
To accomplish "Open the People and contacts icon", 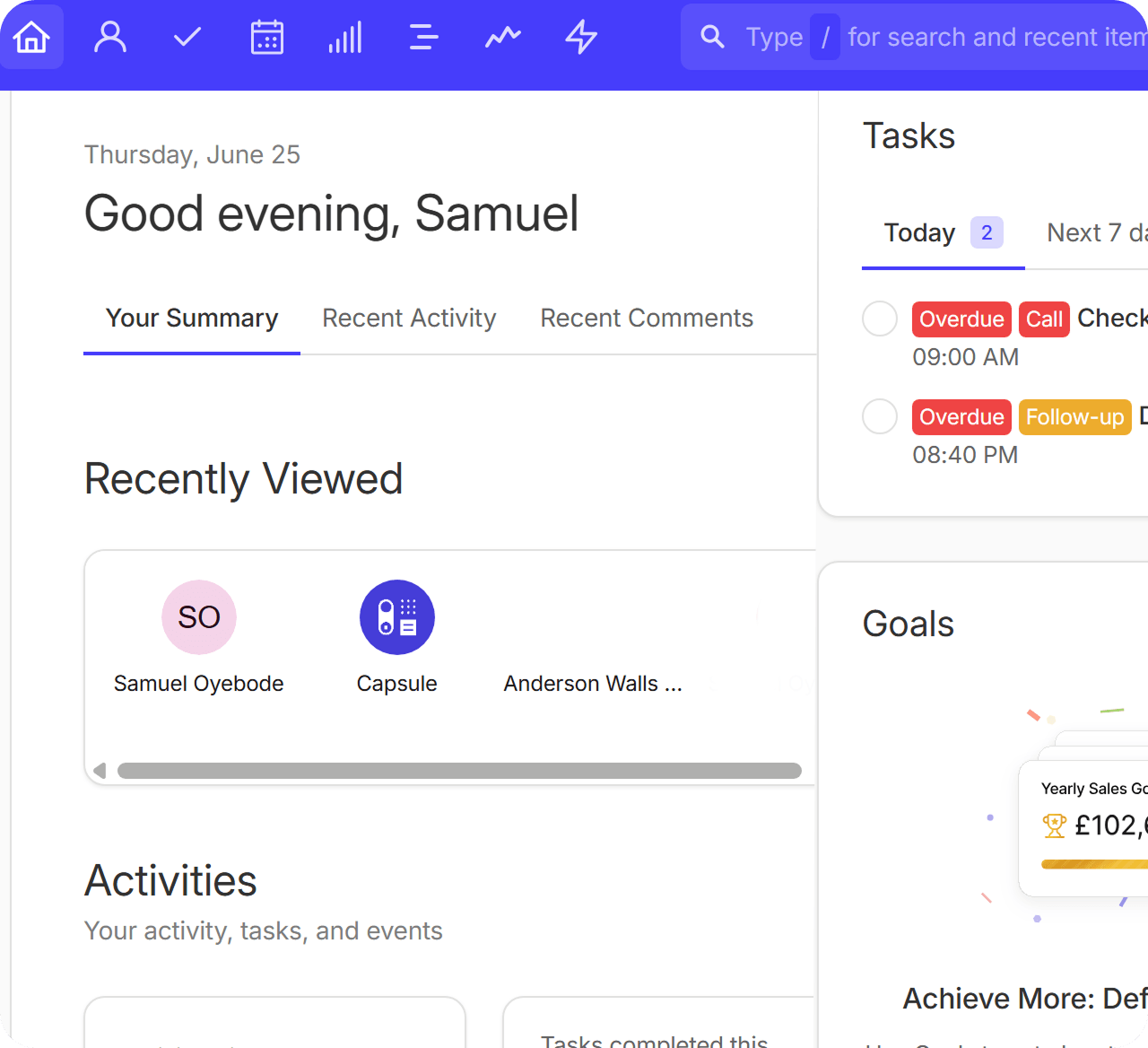I will click(110, 37).
